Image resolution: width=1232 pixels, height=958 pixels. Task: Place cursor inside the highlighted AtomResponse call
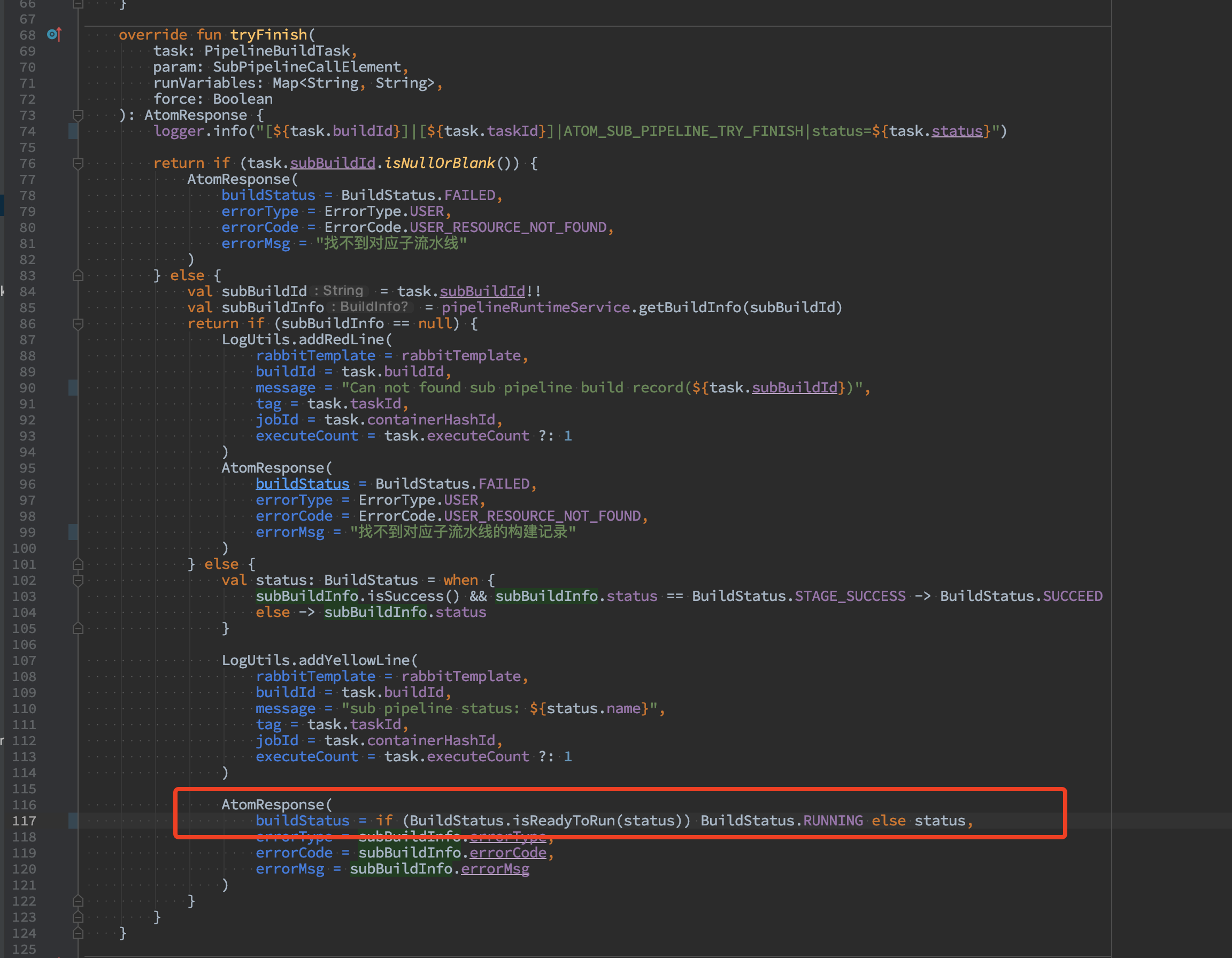[x=276, y=805]
